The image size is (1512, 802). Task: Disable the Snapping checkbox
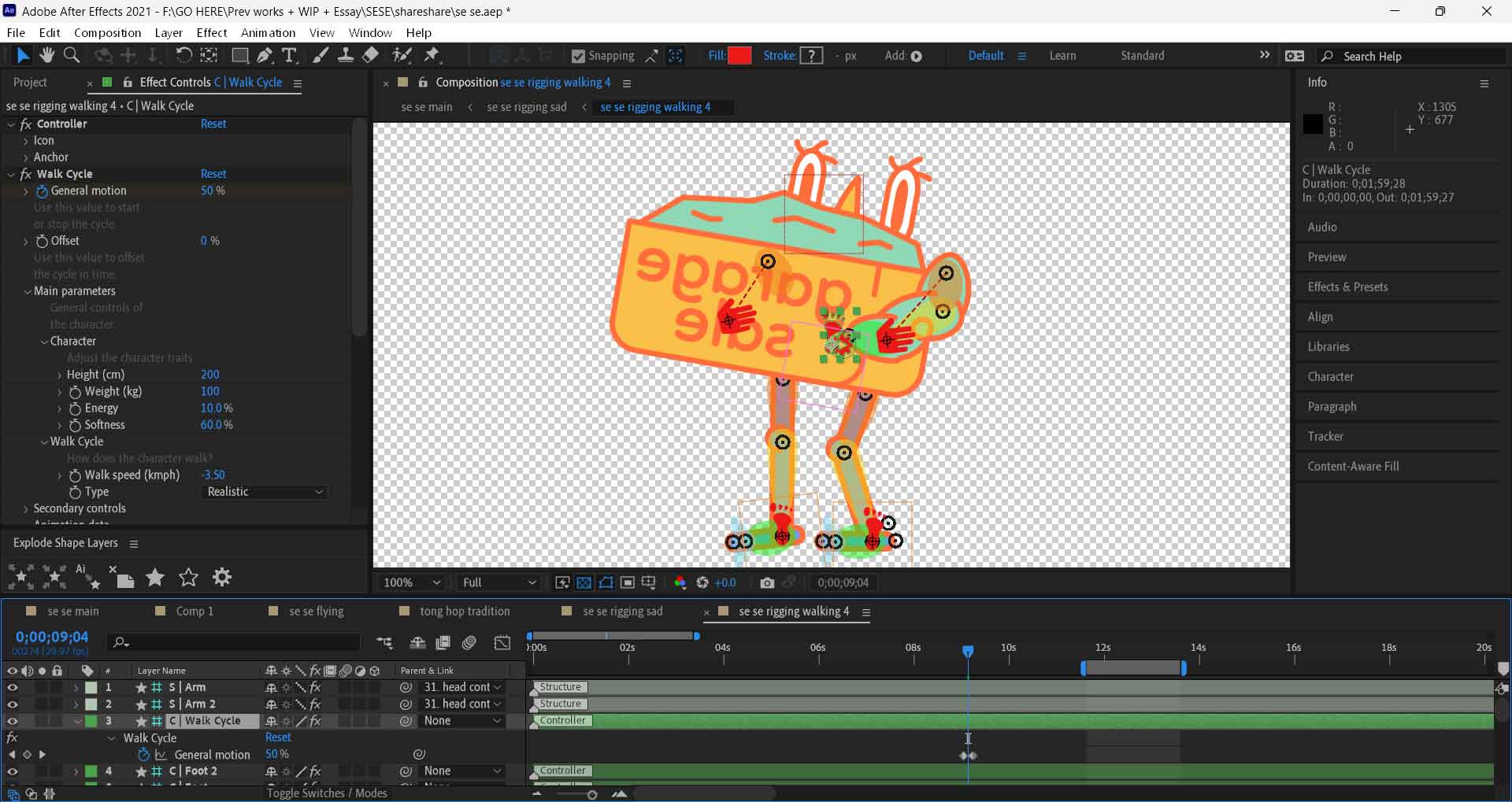click(x=578, y=56)
